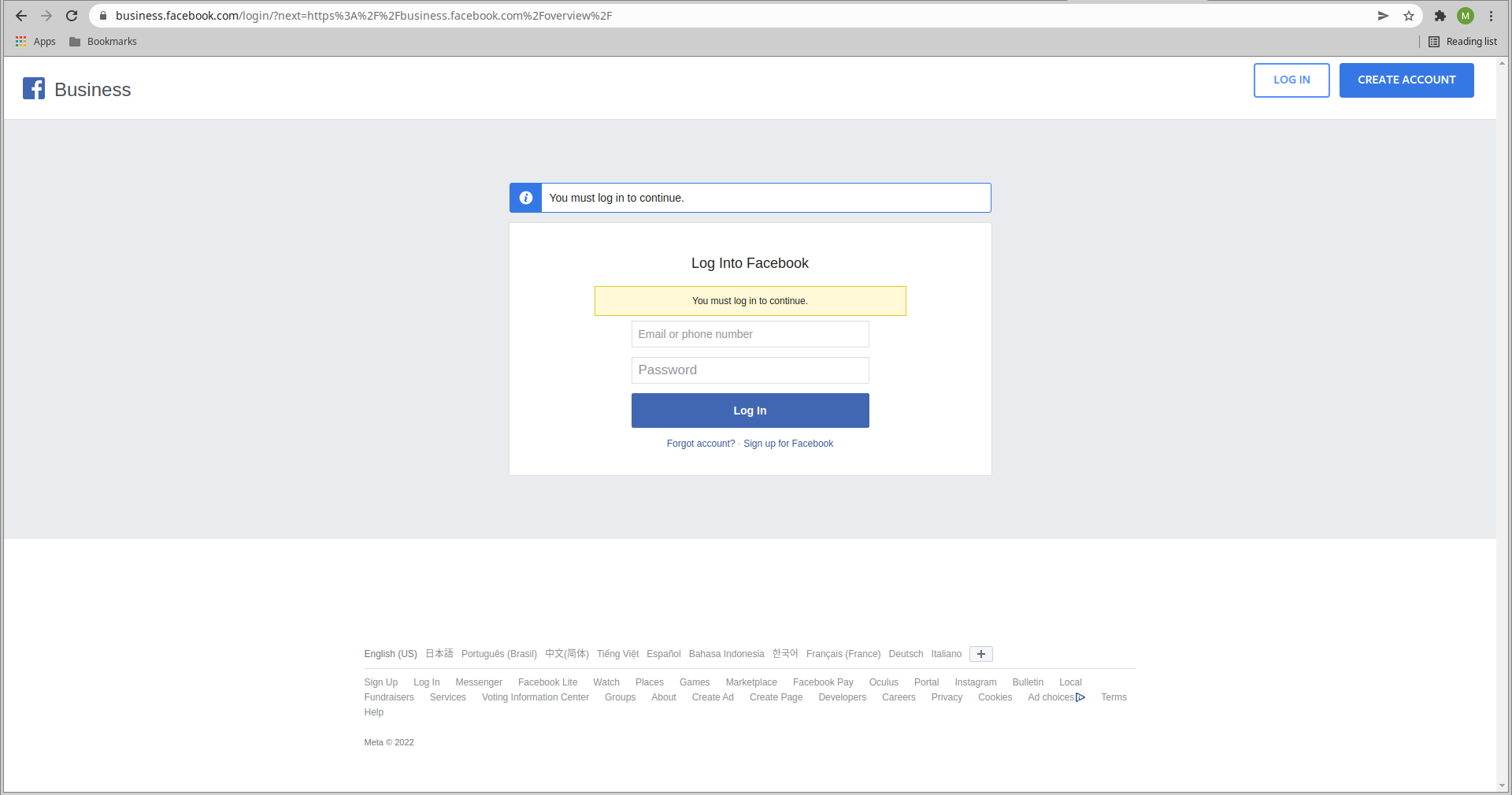This screenshot has height=795, width=1512.
Task: Open Chrome three-dot menu
Action: tap(1491, 16)
